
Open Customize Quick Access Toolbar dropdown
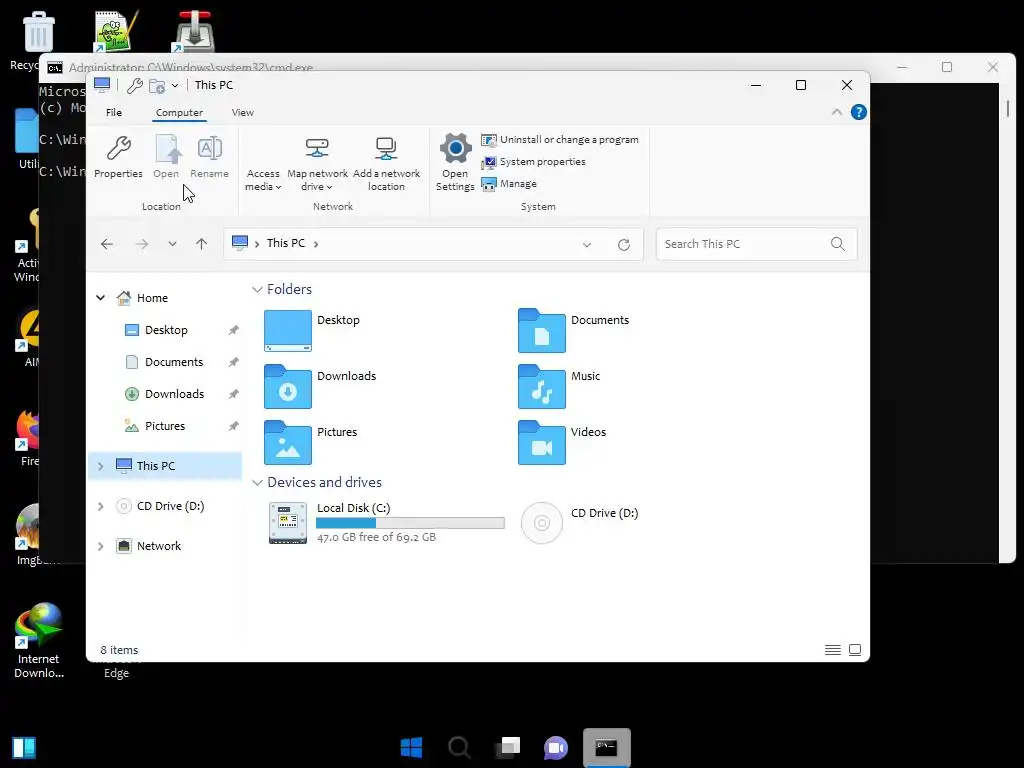coord(175,86)
